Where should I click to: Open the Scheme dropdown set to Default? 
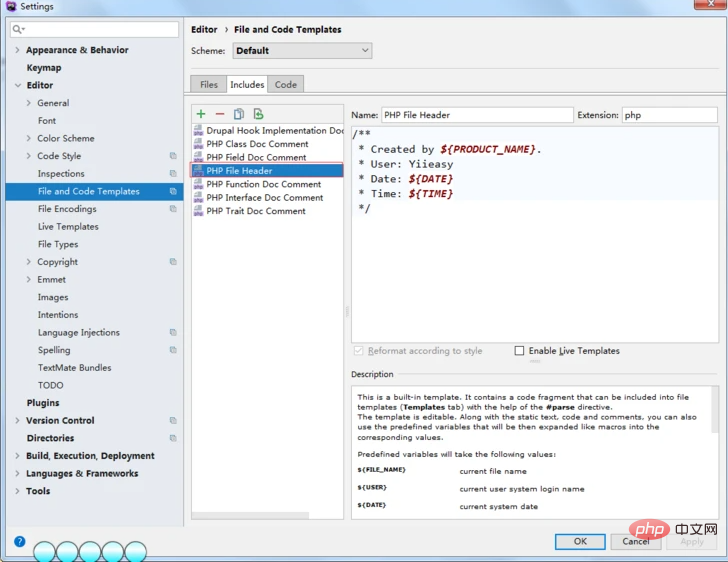coord(302,50)
